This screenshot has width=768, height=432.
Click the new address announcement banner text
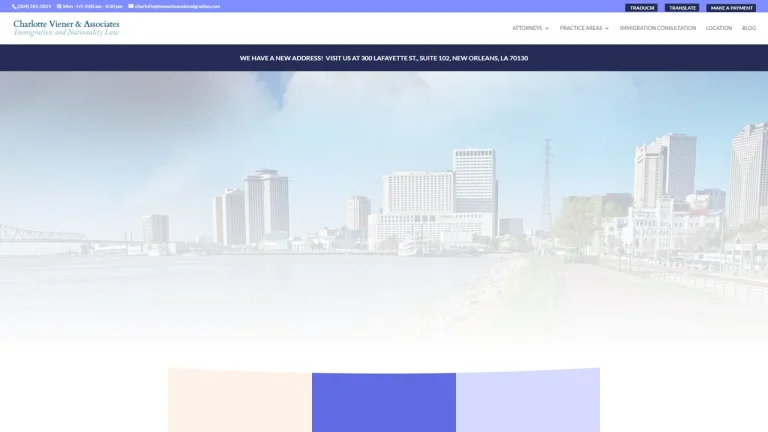pos(384,58)
